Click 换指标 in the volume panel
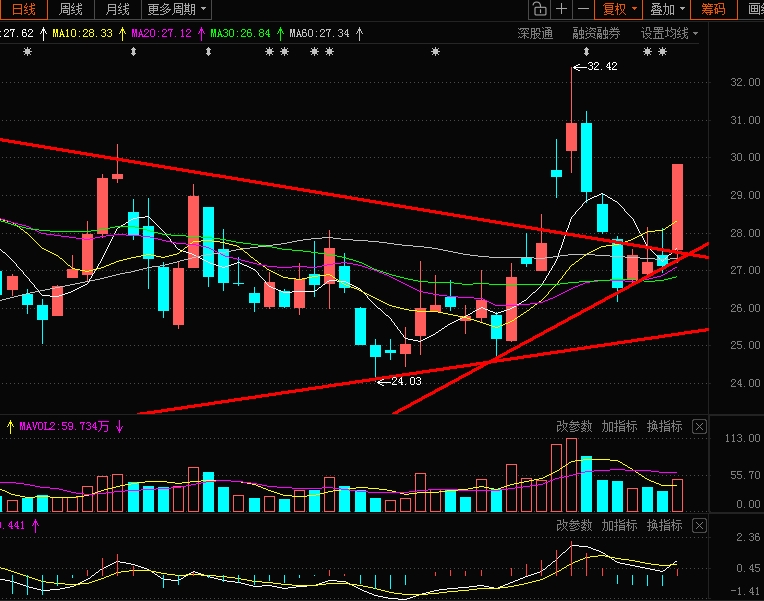 pyautogui.click(x=665, y=427)
